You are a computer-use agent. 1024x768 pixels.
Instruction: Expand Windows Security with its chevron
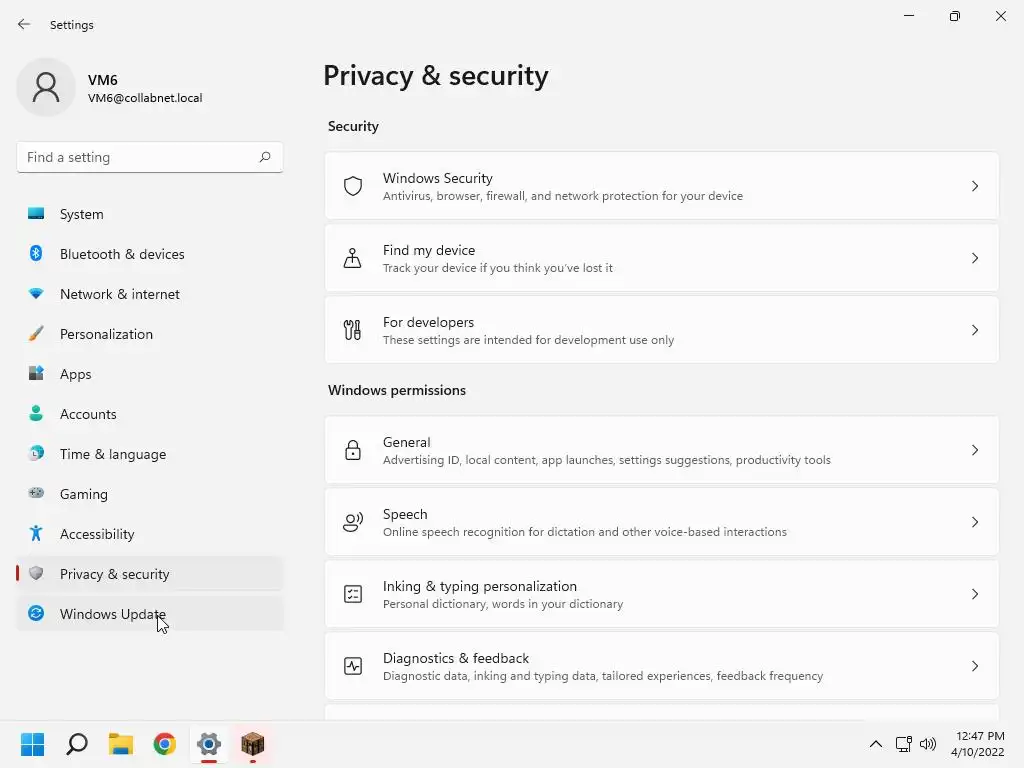[975, 186]
